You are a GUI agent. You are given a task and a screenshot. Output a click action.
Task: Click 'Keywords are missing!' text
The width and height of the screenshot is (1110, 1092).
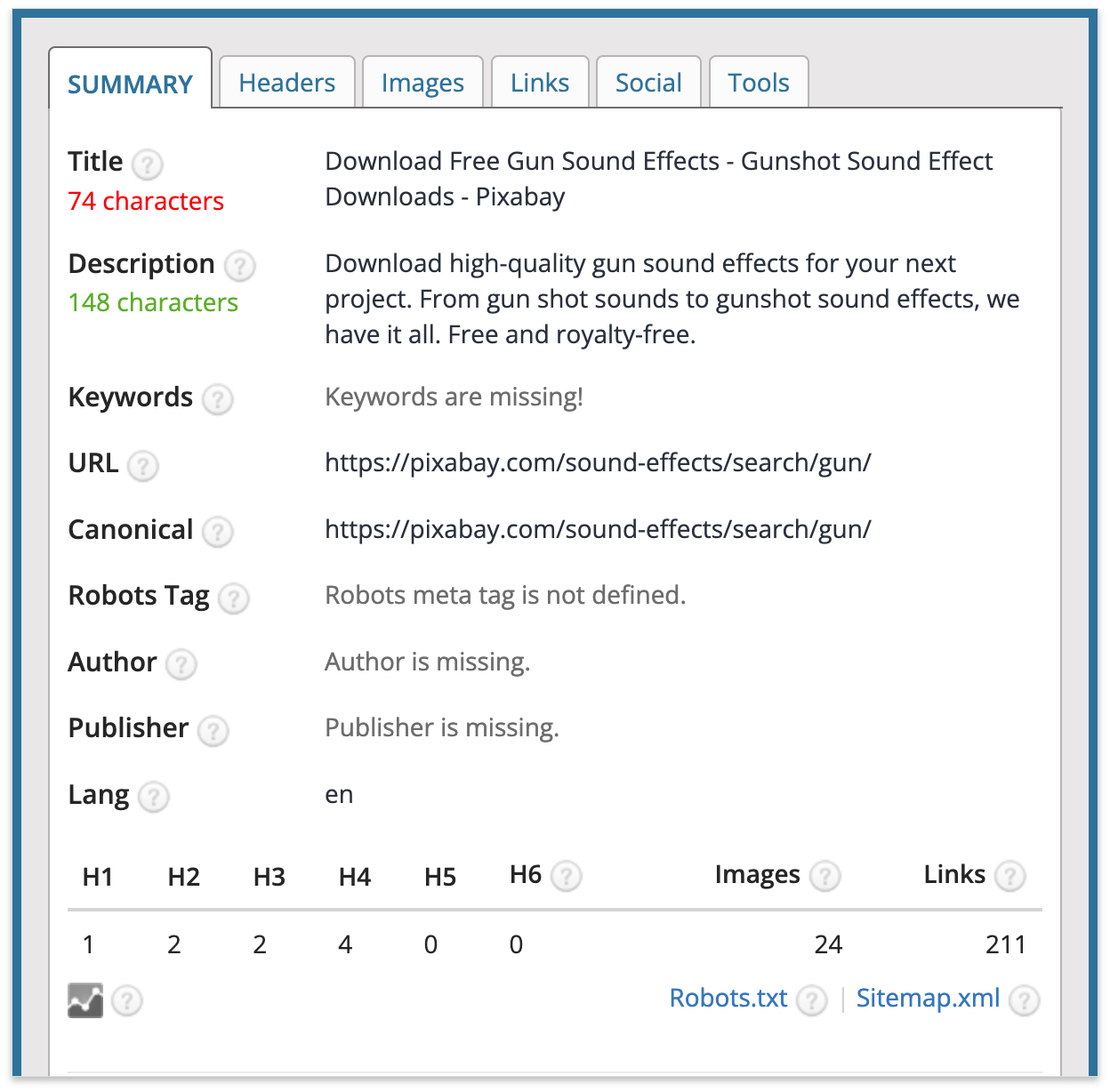(x=454, y=397)
